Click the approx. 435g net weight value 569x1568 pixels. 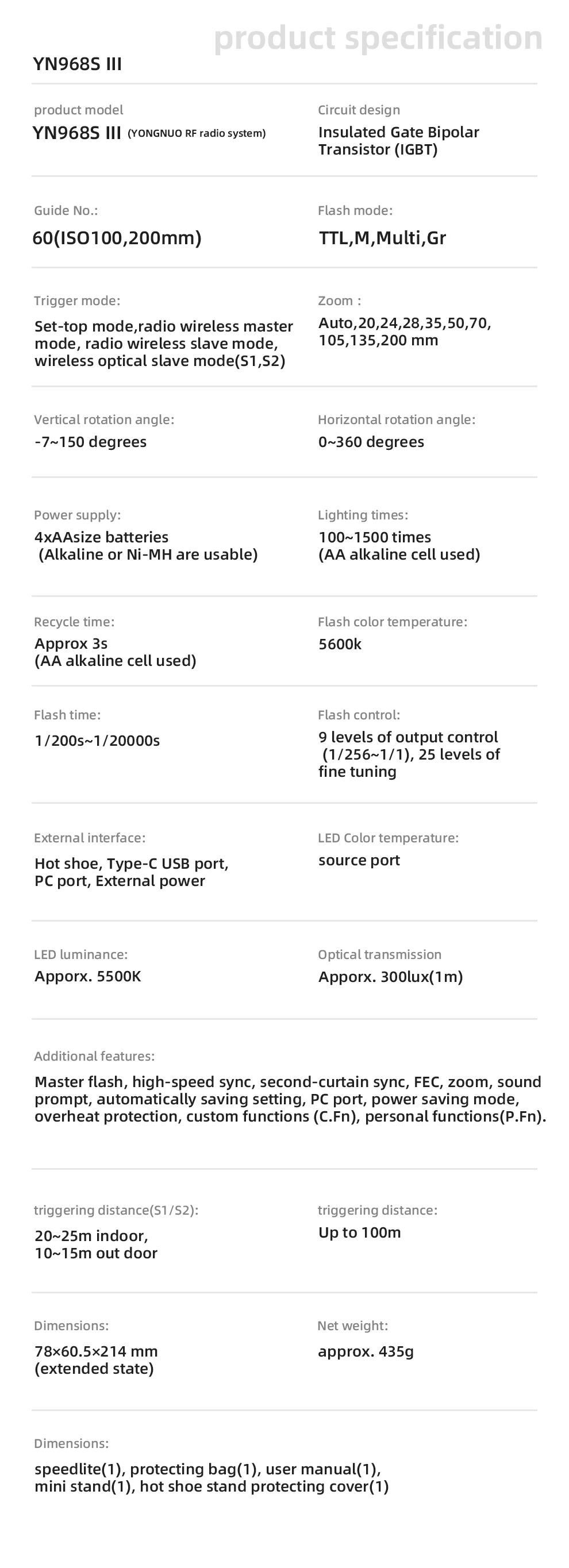click(x=366, y=1352)
